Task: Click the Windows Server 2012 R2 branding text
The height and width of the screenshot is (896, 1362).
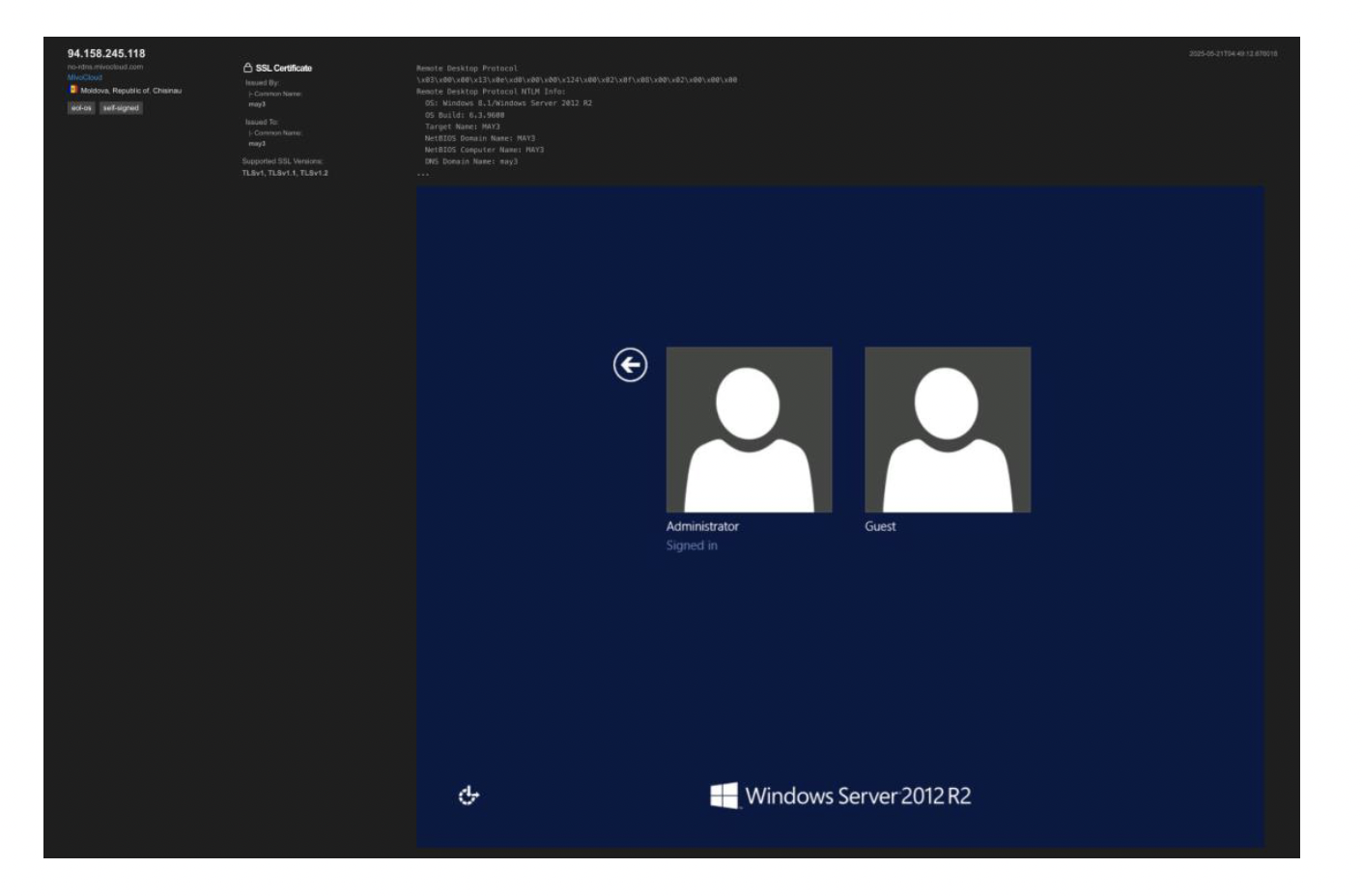Action: (858, 797)
